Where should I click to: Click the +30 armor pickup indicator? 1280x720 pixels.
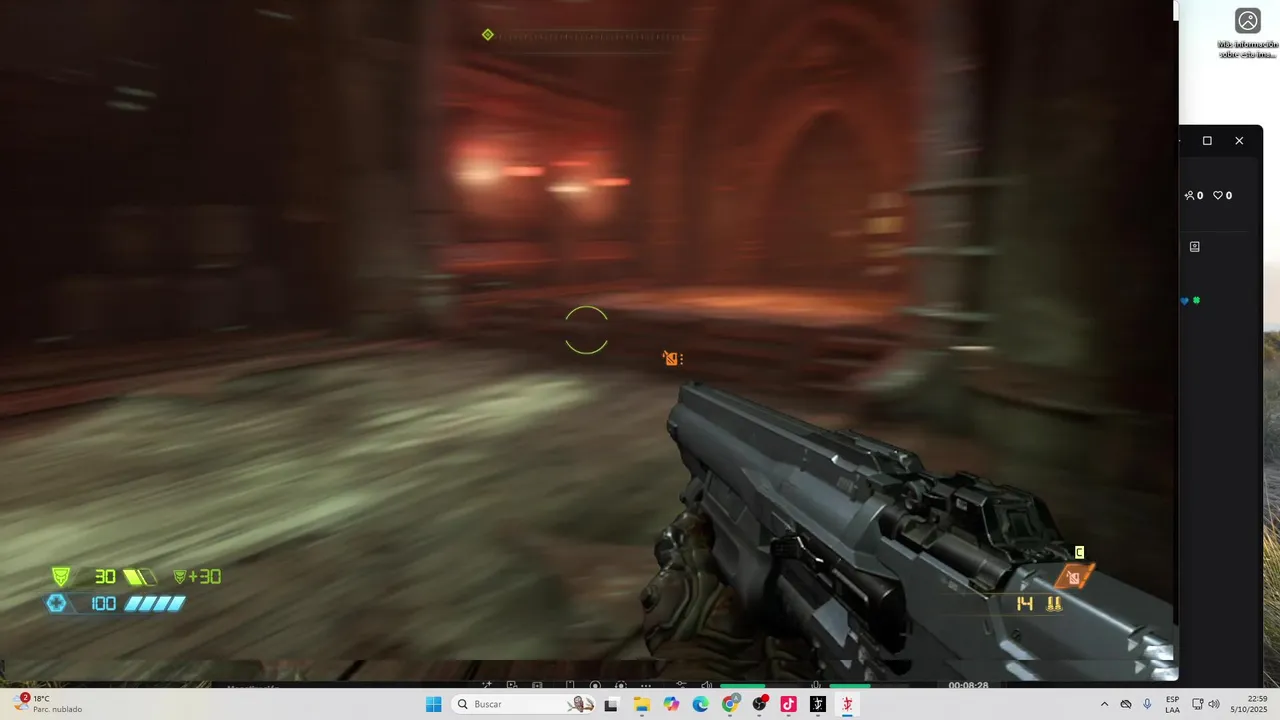[197, 577]
